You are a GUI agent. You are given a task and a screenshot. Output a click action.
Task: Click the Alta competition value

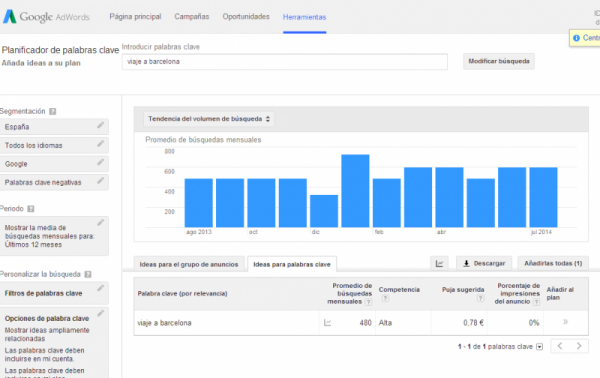(x=385, y=323)
